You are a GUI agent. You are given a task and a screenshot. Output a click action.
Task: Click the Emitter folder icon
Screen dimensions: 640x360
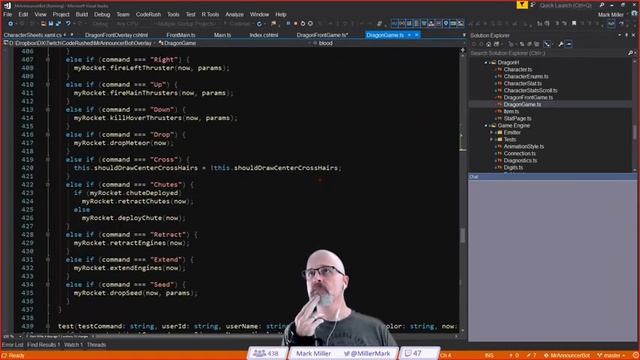click(x=500, y=133)
